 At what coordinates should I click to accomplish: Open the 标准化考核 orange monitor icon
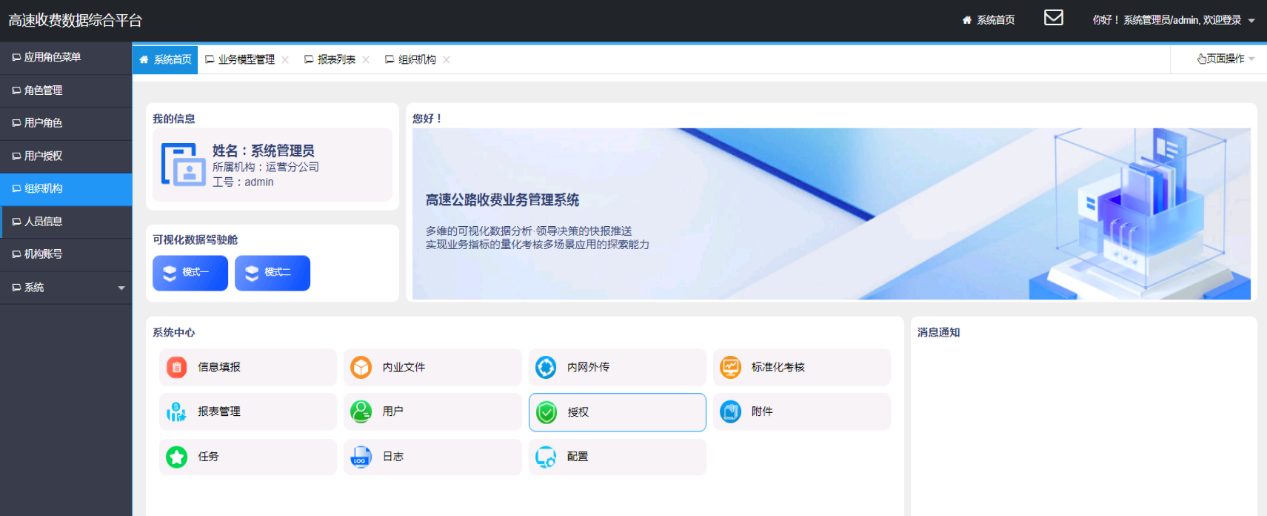[731, 367]
